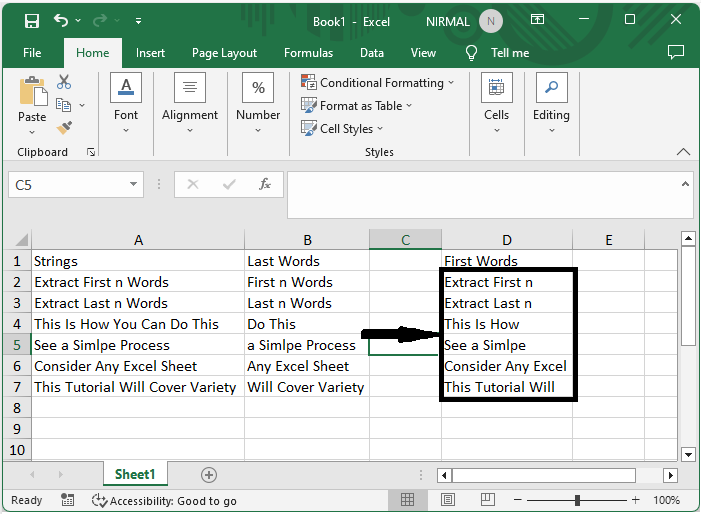The height and width of the screenshot is (514, 701).
Task: Click the Tell me lightbulb icon
Action: pyautogui.click(x=472, y=53)
